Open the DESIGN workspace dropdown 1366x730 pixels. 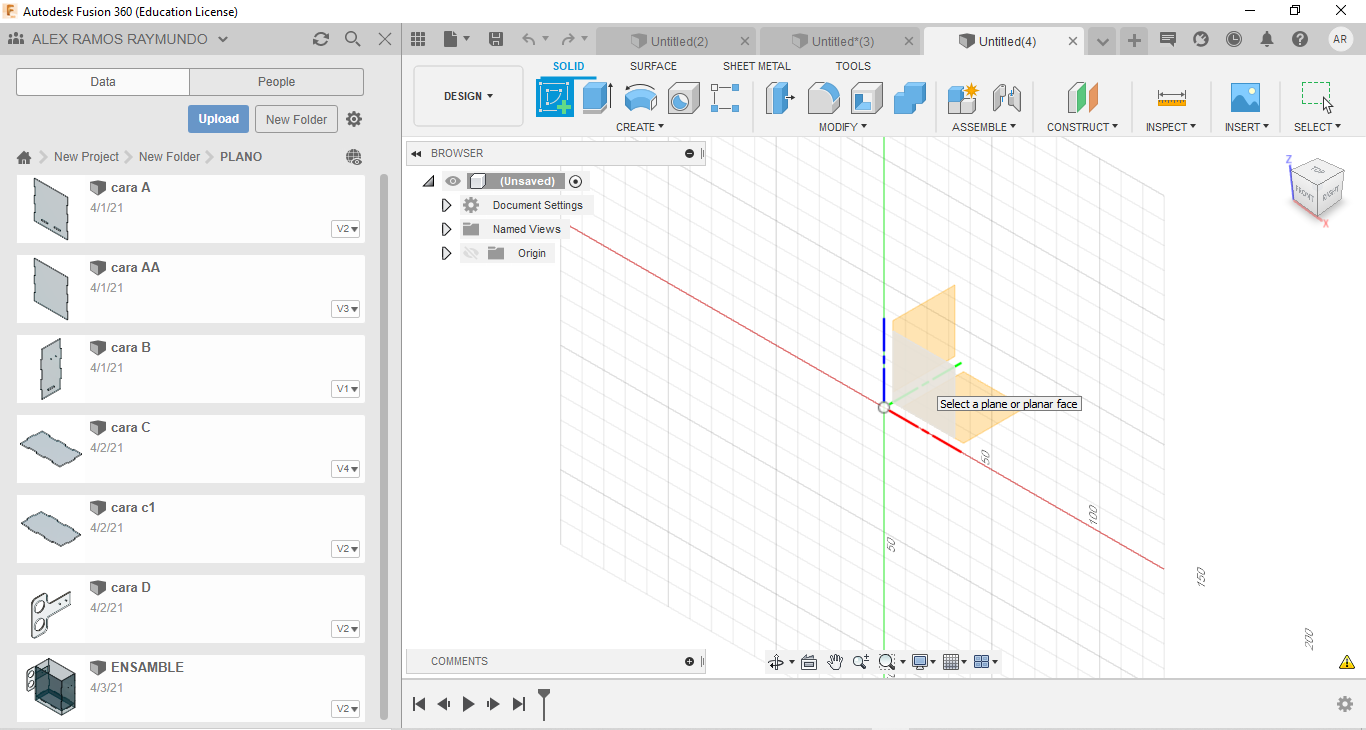[x=468, y=96]
